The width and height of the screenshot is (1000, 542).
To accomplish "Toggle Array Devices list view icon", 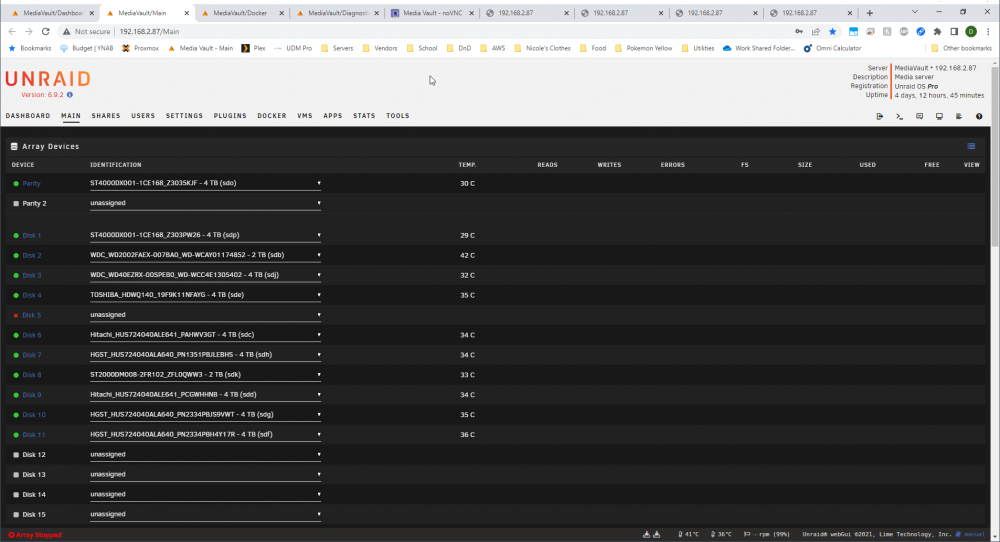I will point(971,146).
